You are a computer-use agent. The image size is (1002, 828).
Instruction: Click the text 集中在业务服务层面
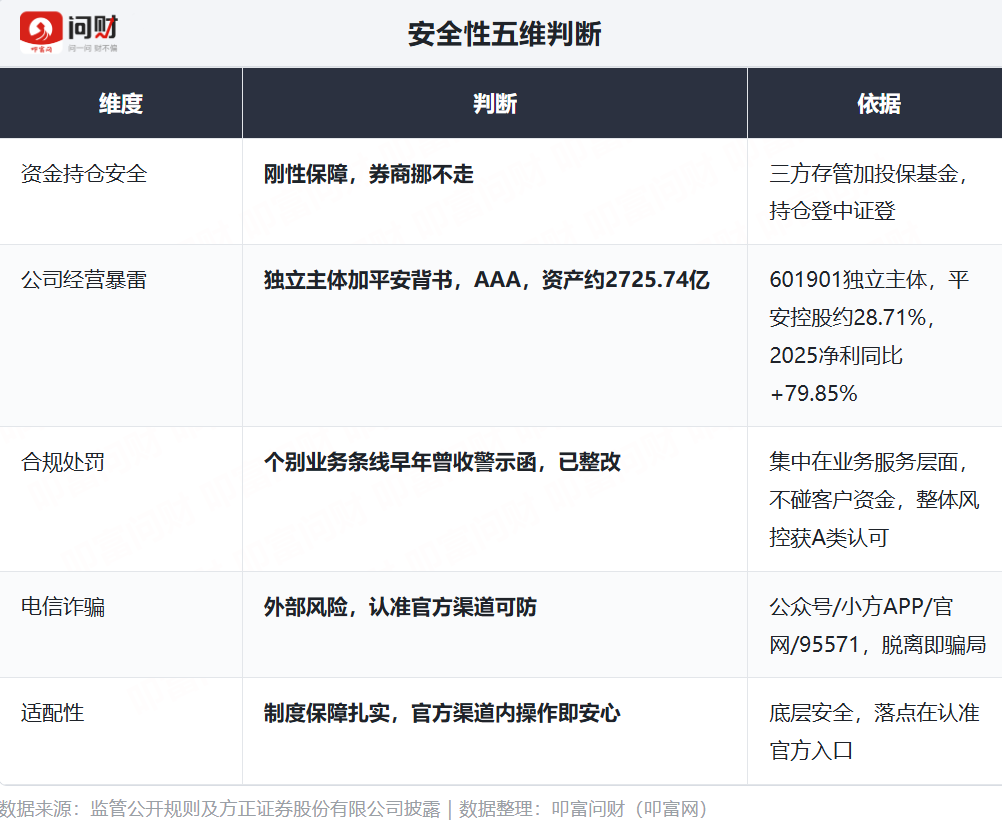tap(864, 462)
